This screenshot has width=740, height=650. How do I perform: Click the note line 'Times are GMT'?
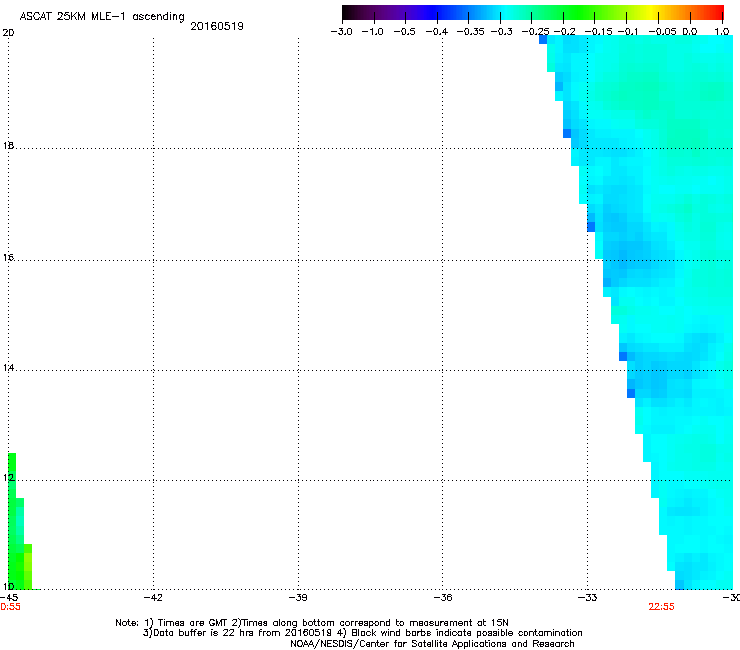312,623
